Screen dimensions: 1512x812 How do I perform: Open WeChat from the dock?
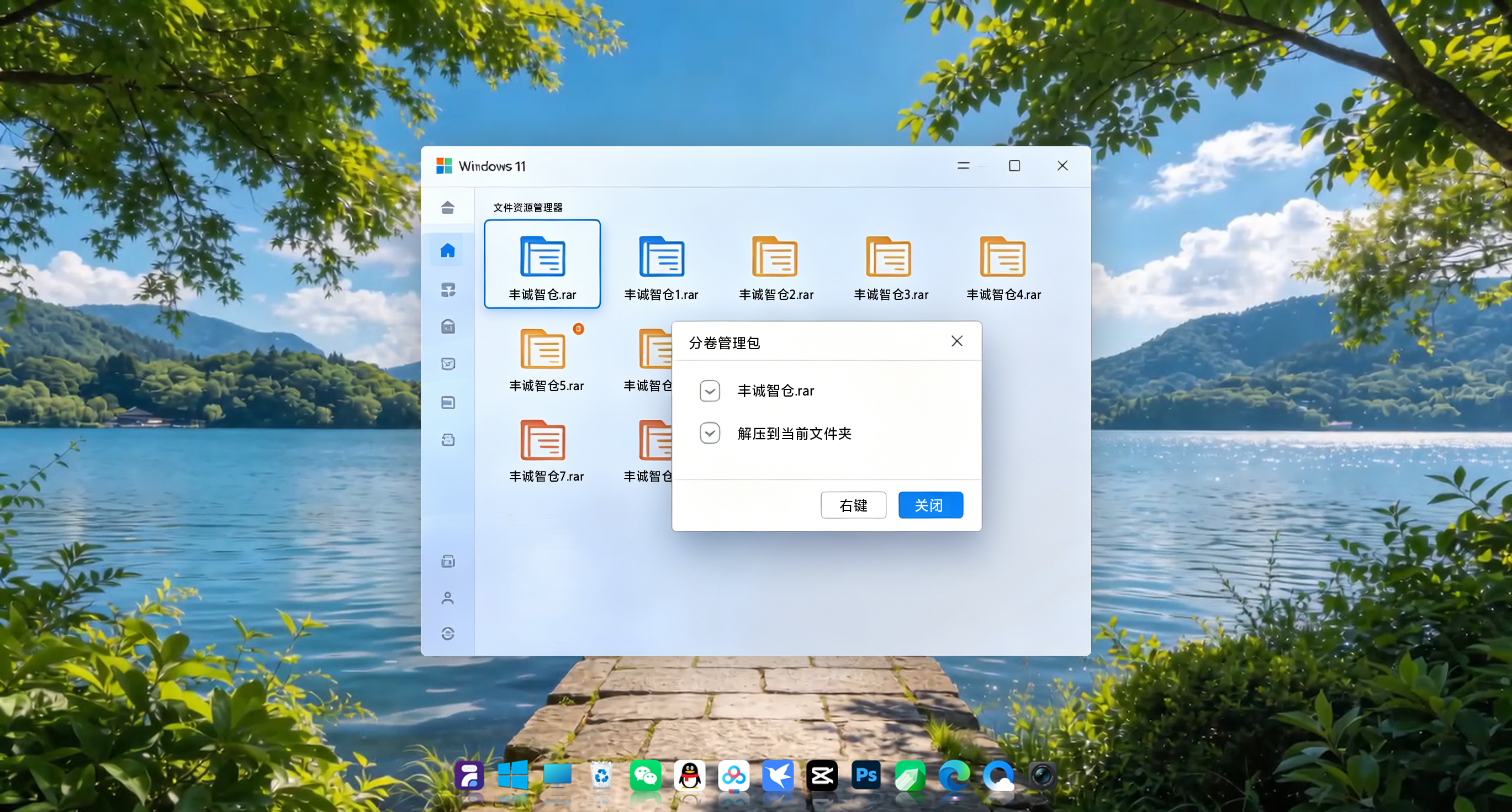point(645,776)
